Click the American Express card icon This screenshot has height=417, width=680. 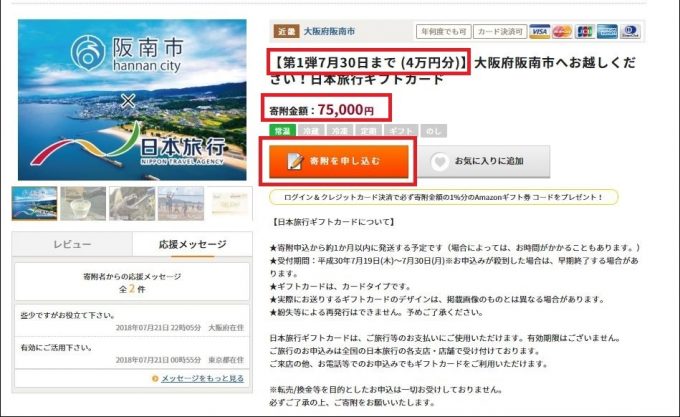[x=607, y=31]
